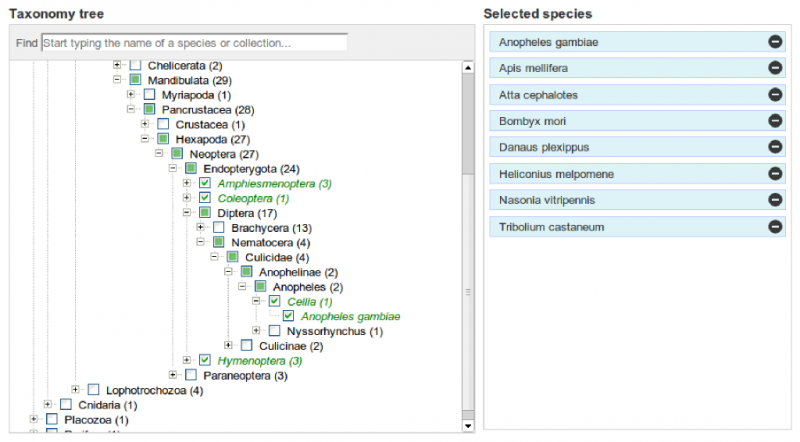Check the Culicinae checkbox
The image size is (800, 442).
point(246,346)
